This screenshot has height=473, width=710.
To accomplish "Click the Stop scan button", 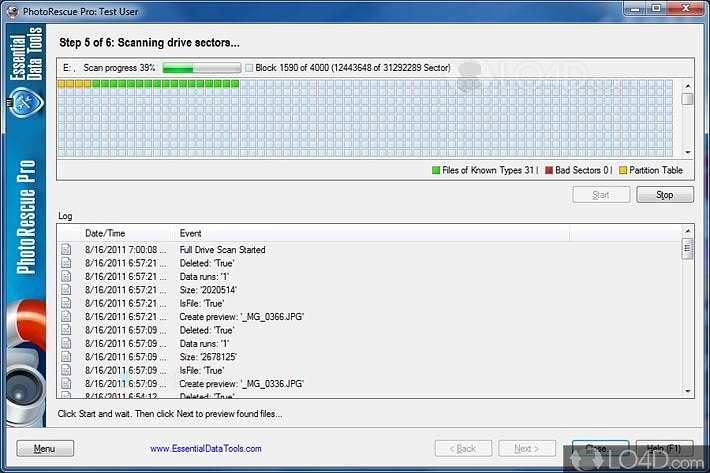I will point(665,195).
